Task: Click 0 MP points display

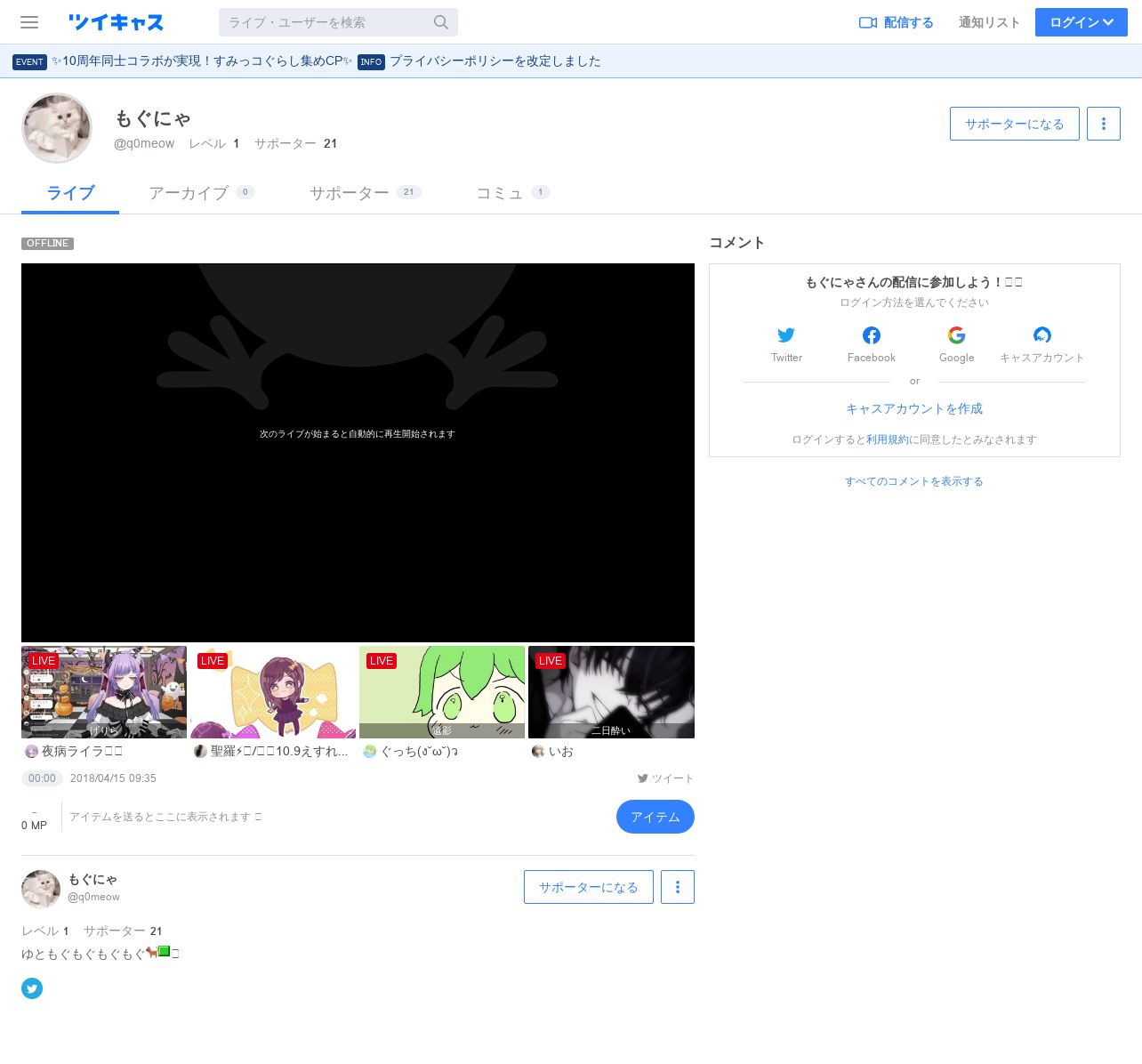Action: (34, 826)
